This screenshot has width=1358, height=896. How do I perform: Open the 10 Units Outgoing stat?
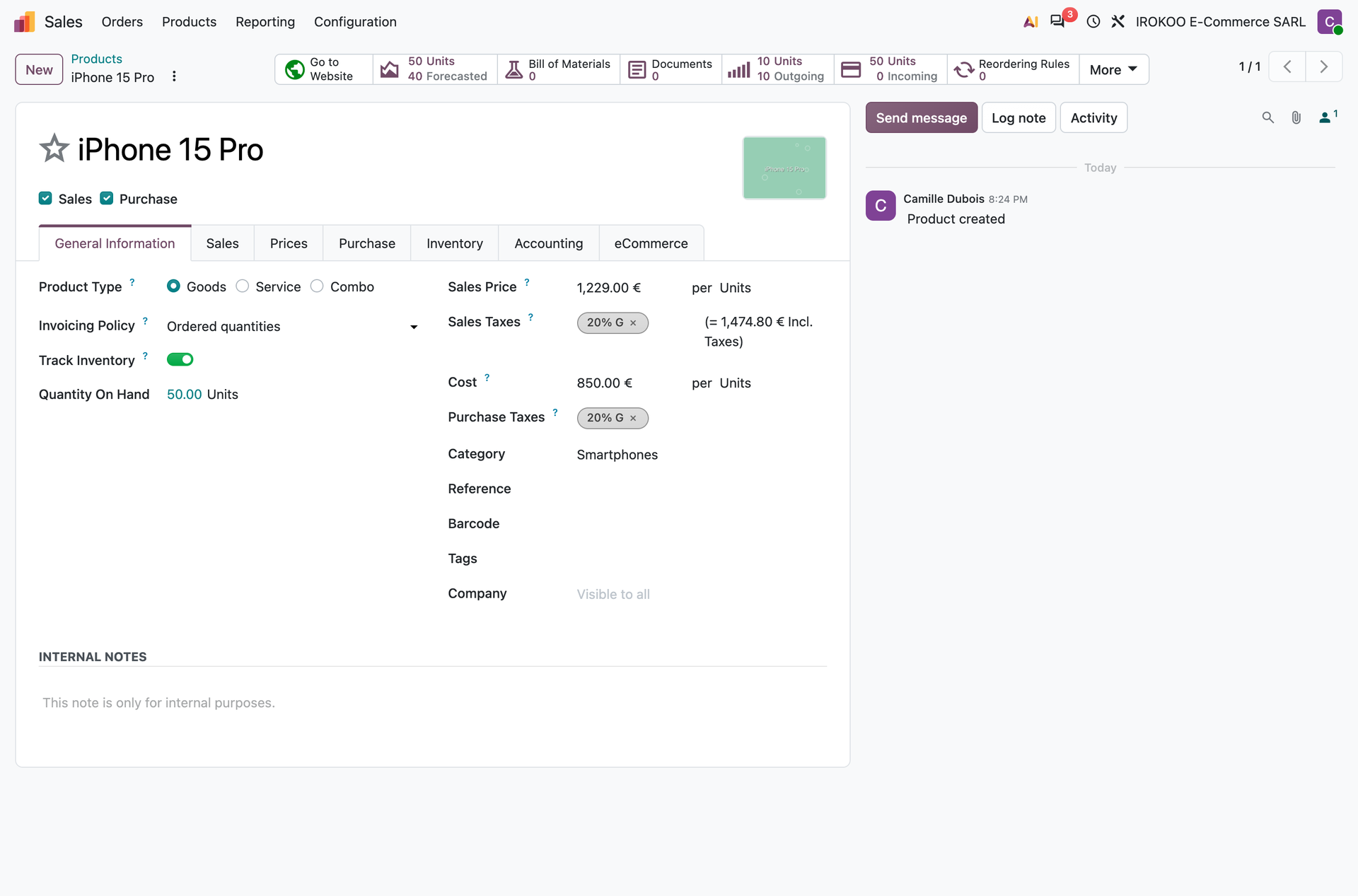(778, 69)
